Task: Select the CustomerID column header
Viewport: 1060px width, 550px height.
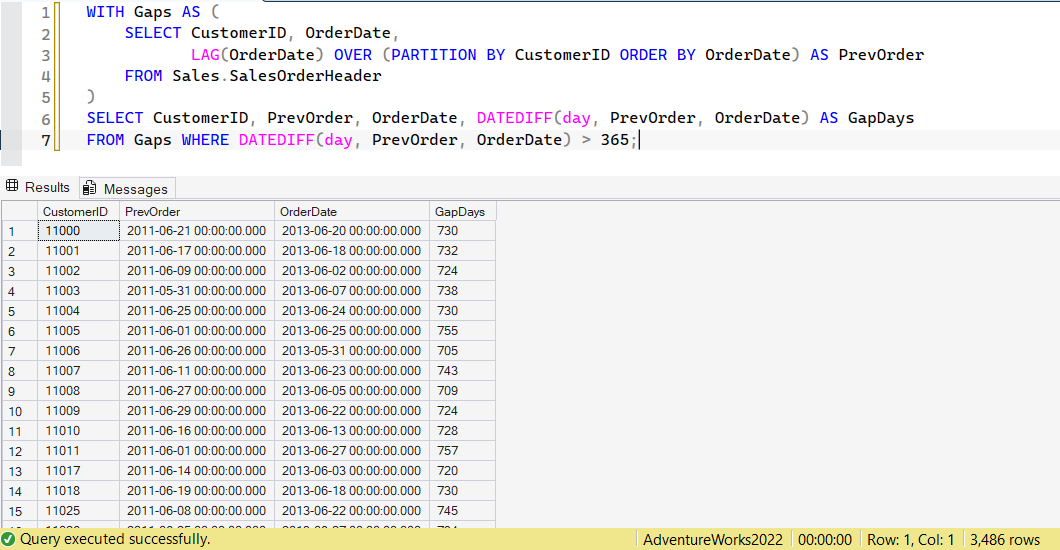Action: tap(78, 211)
